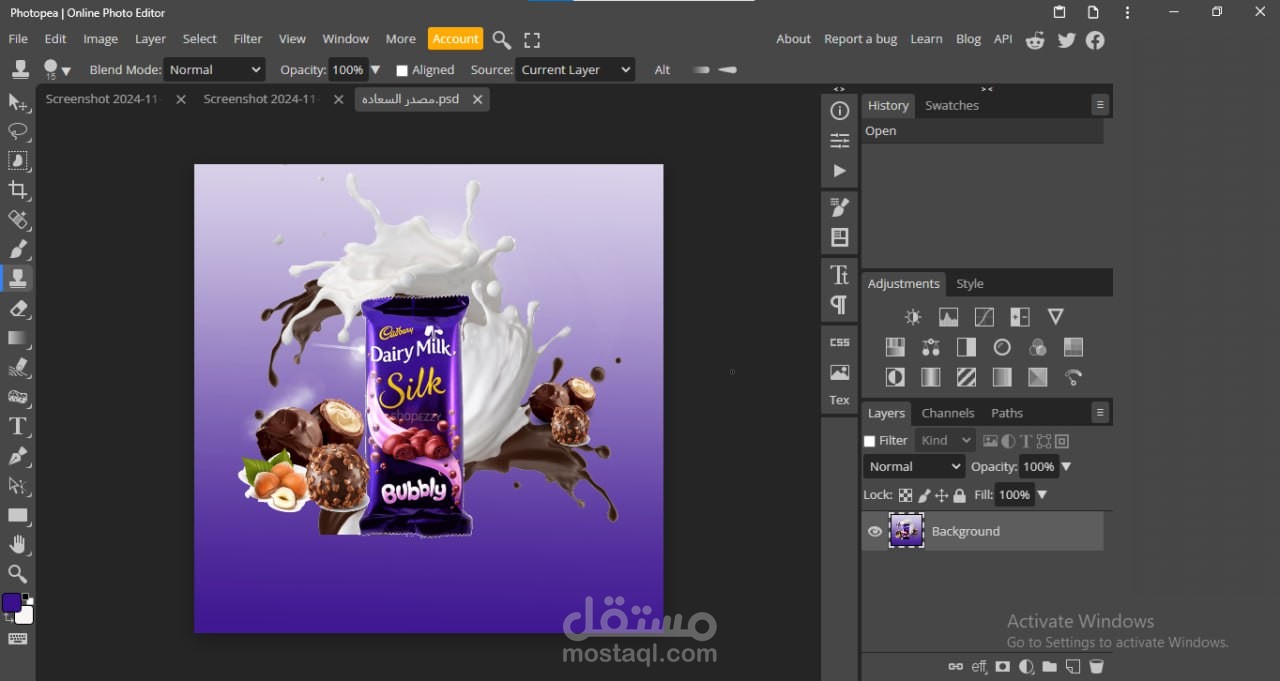Select the Zoom tool in left toolbar
Screen dimensions: 1280x681
pos(17,574)
